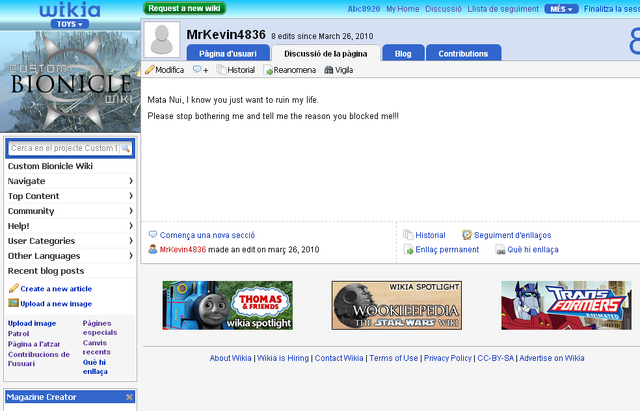Click the Què hi enllaça icon in footer
Screen dimensions: 640x411
(x=500, y=249)
